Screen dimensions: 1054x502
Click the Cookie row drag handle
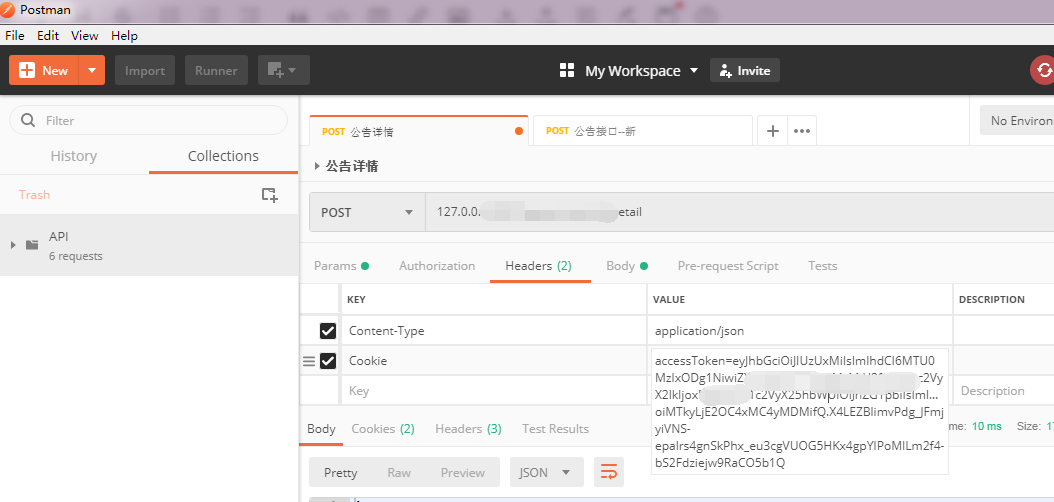point(309,362)
